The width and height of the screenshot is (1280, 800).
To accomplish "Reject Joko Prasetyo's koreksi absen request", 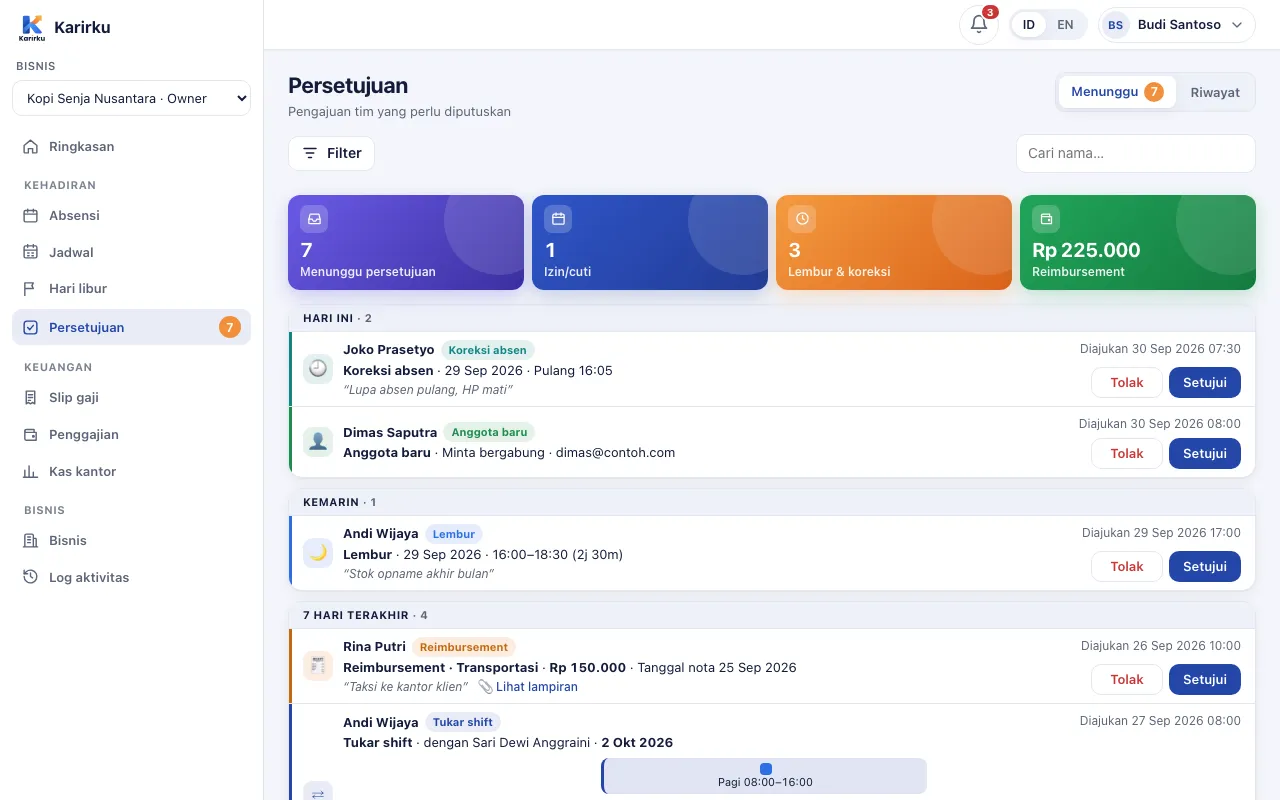I will [x=1126, y=382].
